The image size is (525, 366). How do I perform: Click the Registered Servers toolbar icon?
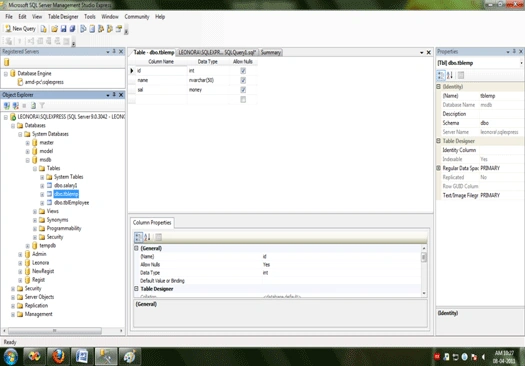click(83, 29)
